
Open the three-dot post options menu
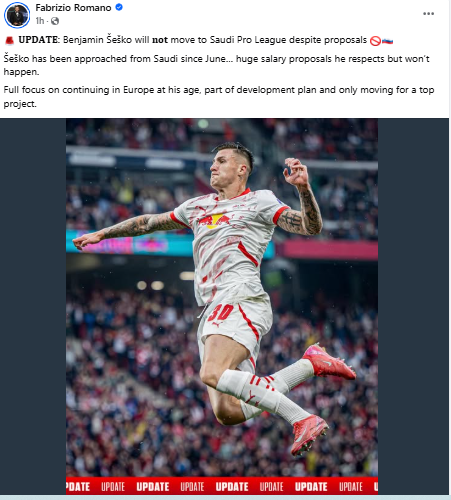pyautogui.click(x=428, y=14)
